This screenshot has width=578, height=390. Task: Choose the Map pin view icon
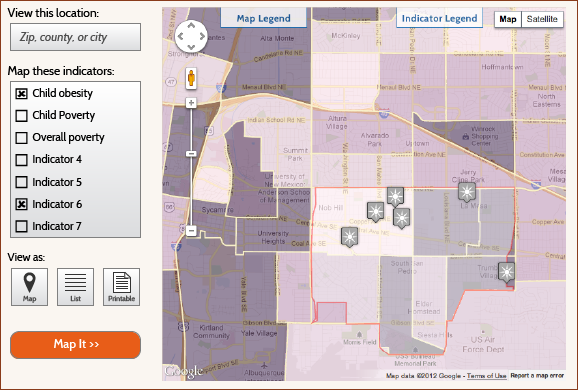(x=29, y=287)
